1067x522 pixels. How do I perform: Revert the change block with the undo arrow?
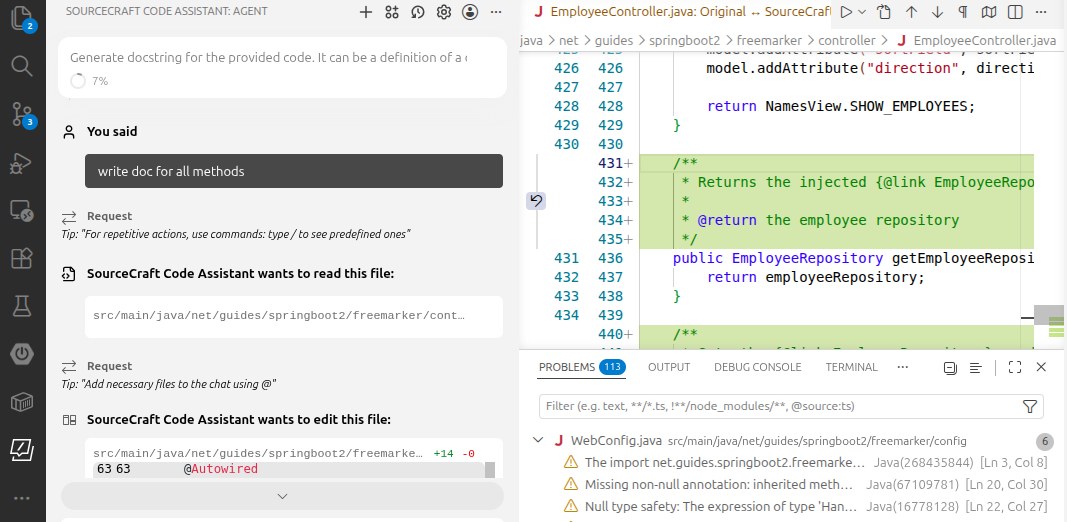pos(536,201)
